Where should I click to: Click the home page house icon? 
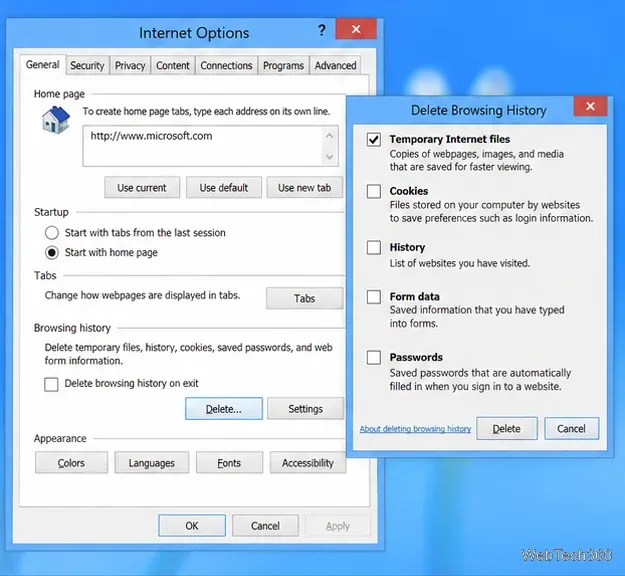56,120
